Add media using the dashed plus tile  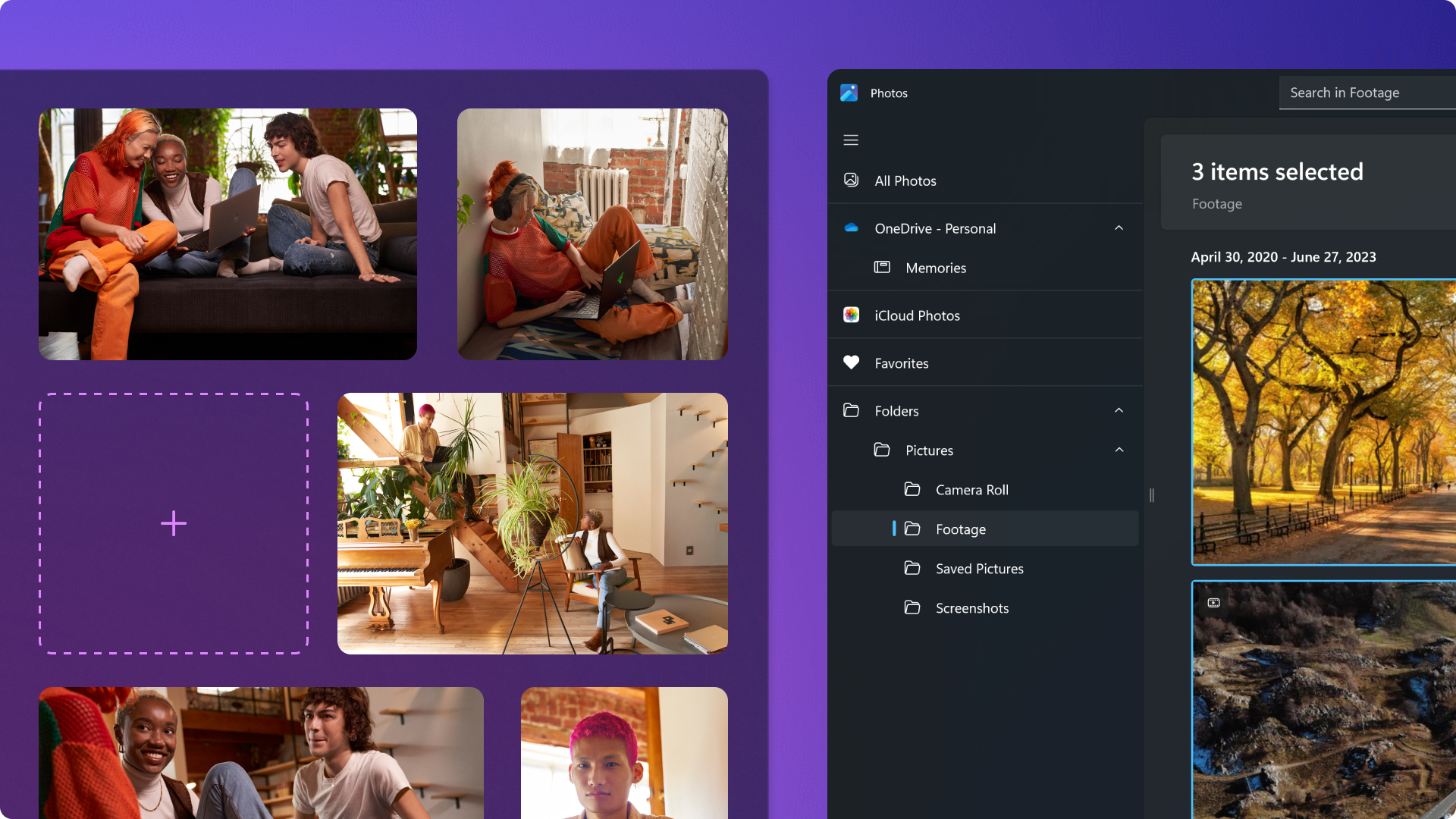[173, 522]
